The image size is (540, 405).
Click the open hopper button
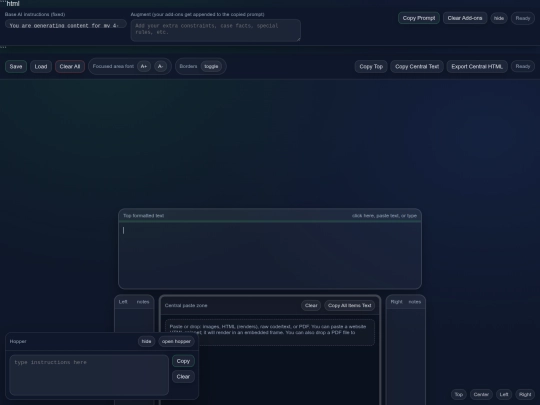point(176,341)
